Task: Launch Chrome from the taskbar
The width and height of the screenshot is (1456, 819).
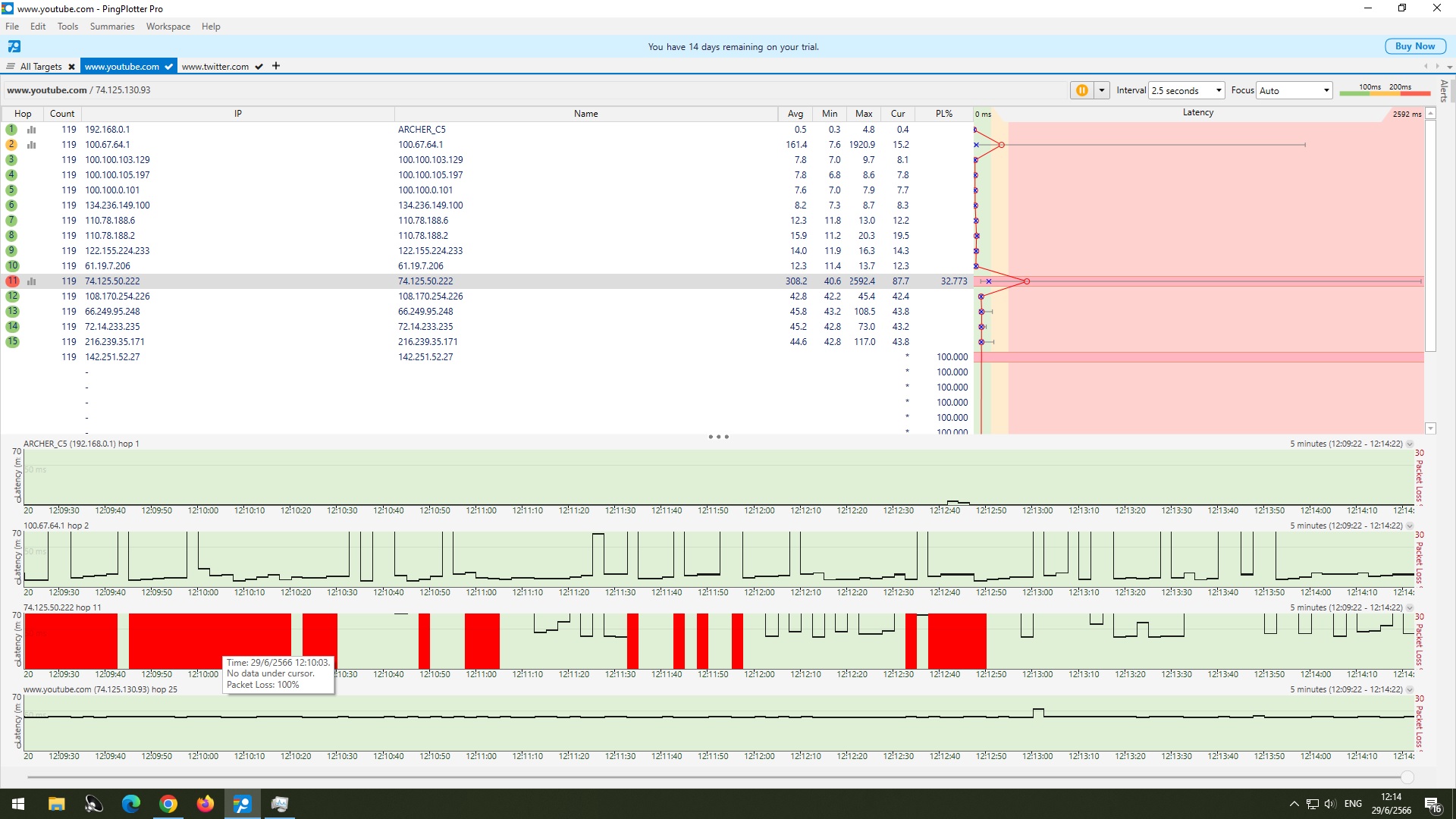Action: tap(168, 804)
